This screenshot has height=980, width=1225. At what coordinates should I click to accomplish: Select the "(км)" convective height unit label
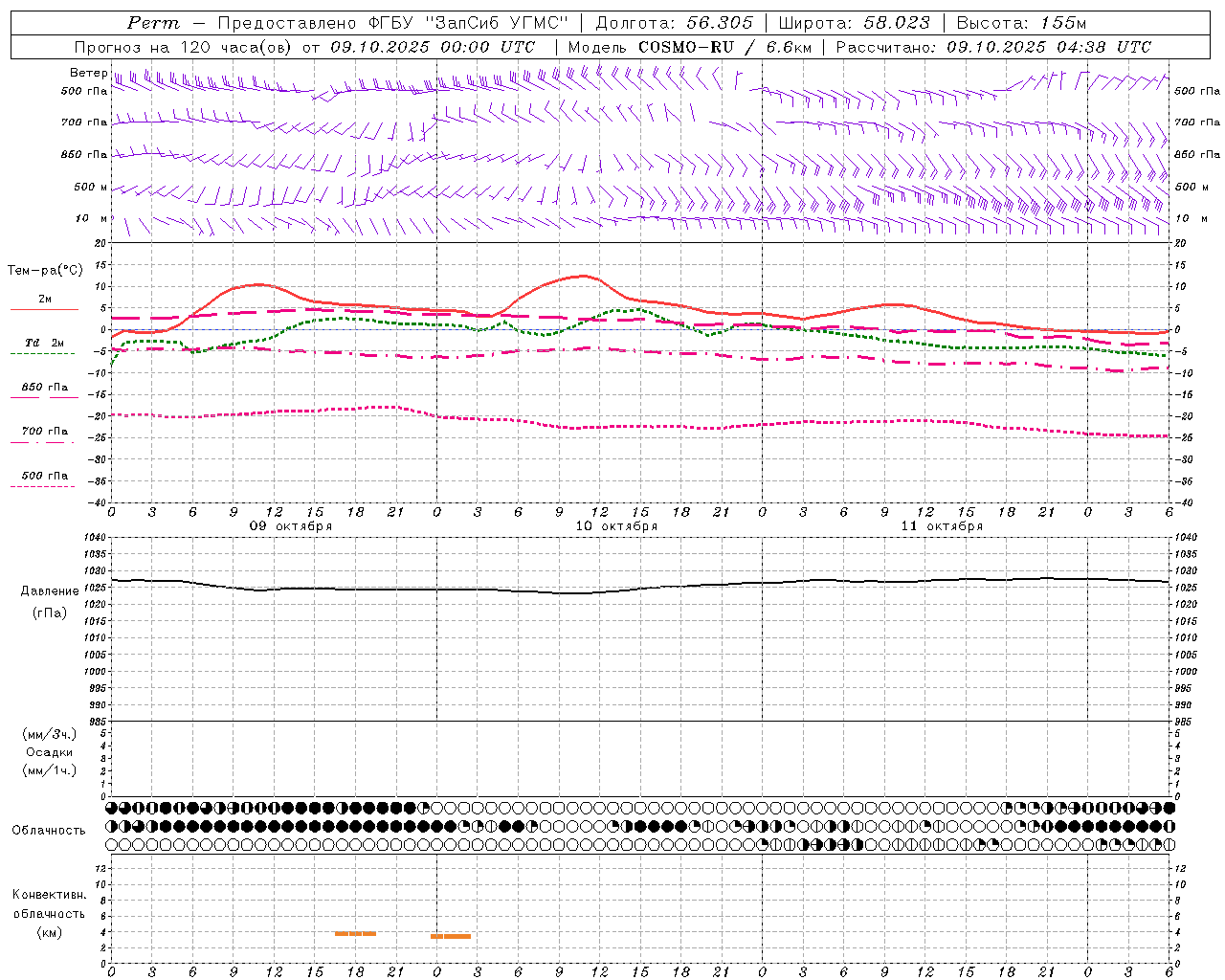pos(50,932)
